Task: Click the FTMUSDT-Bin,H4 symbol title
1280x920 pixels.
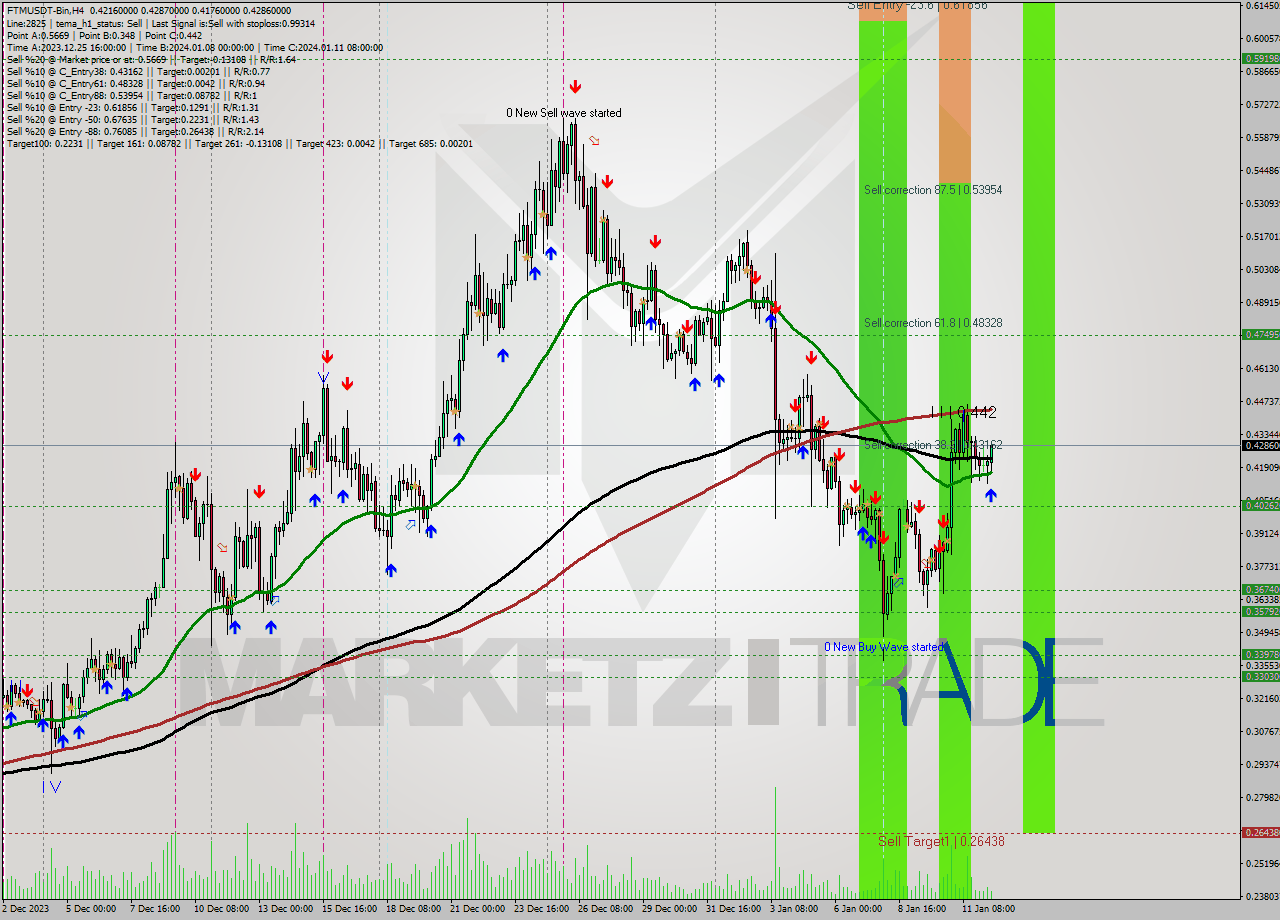Action: click(47, 10)
